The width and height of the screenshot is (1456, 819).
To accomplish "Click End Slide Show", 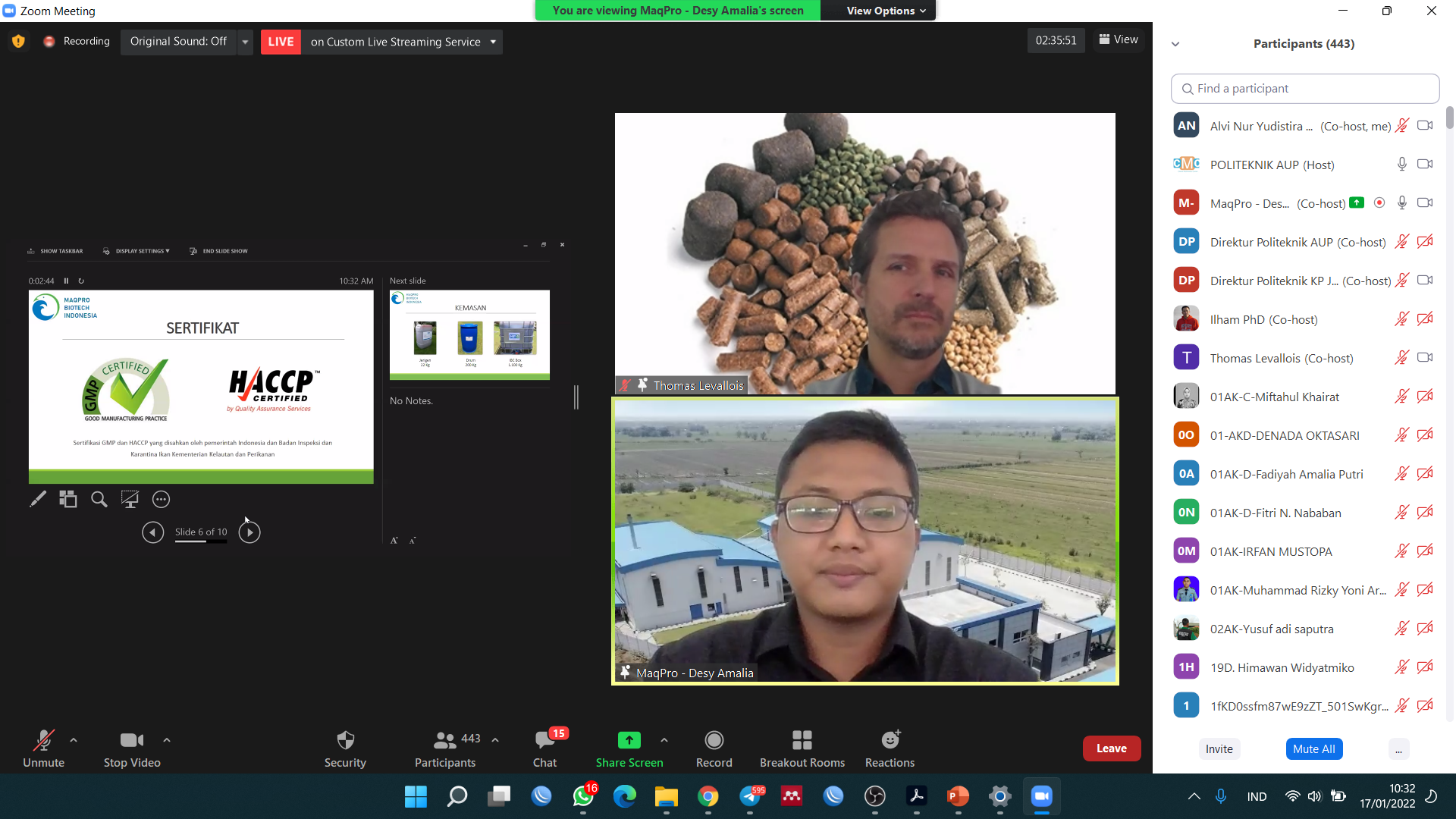I will 219,251.
